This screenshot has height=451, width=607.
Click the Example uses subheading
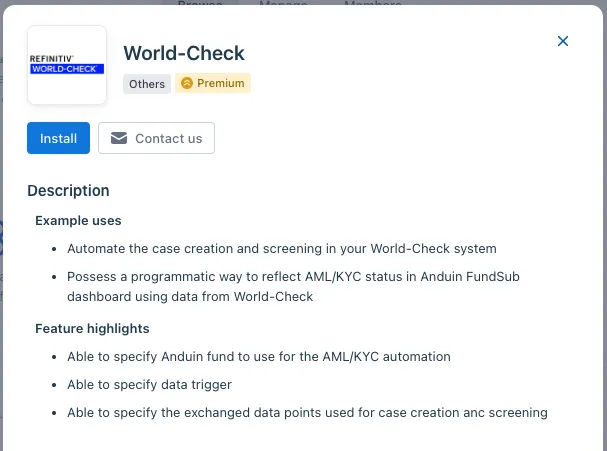coord(78,221)
